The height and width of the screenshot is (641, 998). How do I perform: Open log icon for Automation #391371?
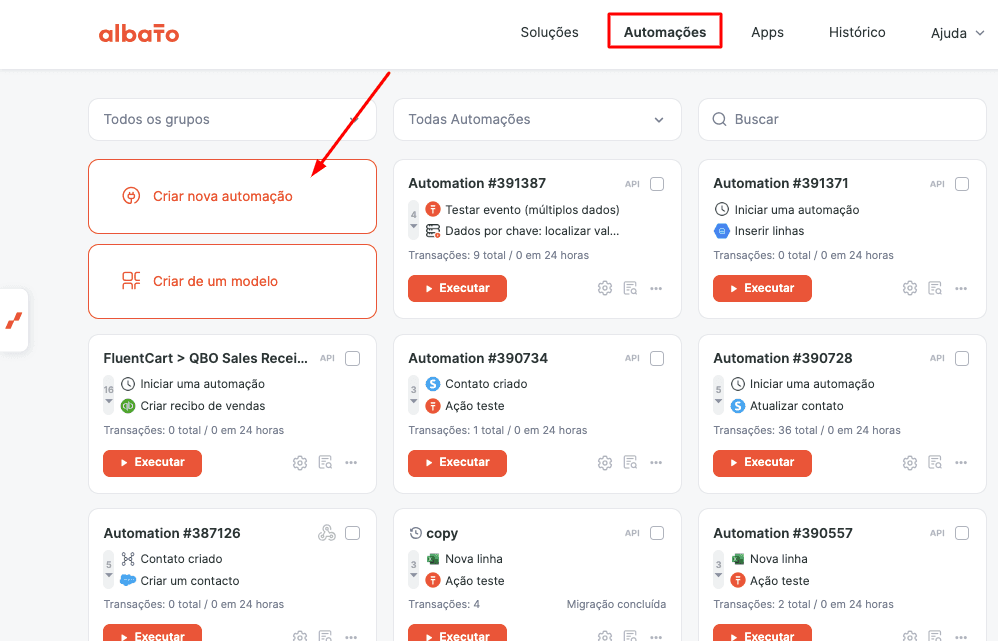pyautogui.click(x=935, y=288)
